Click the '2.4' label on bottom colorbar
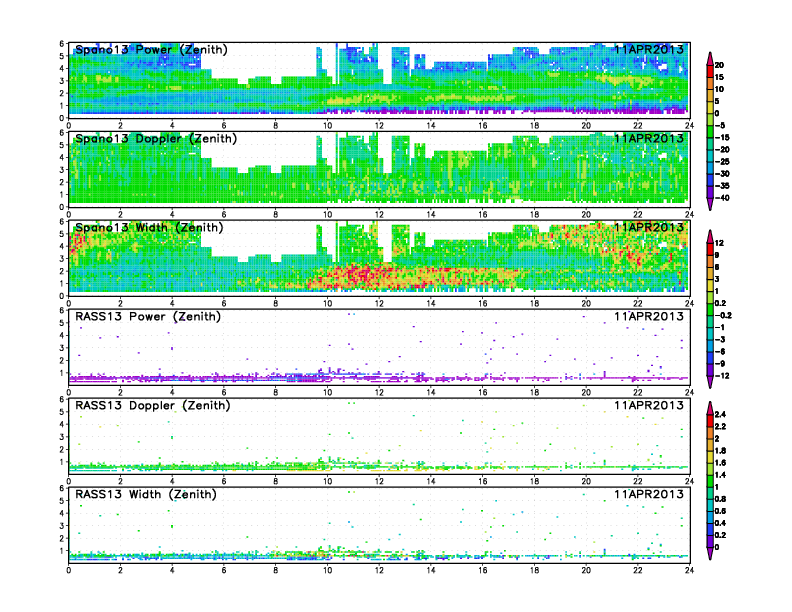Image resolution: width=792 pixels, height=612 pixels. 720,415
